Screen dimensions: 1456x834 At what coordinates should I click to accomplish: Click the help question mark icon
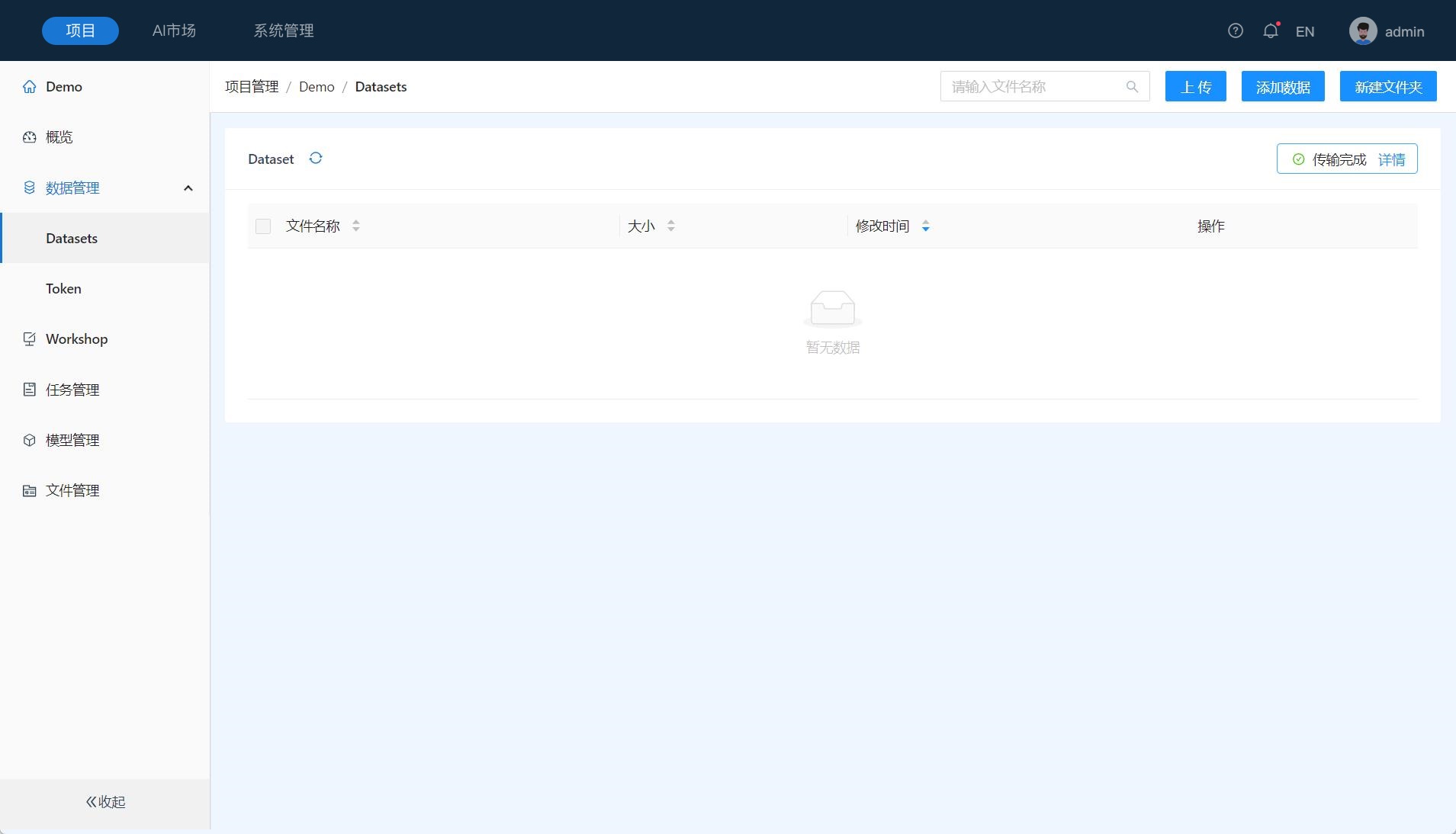click(x=1235, y=31)
